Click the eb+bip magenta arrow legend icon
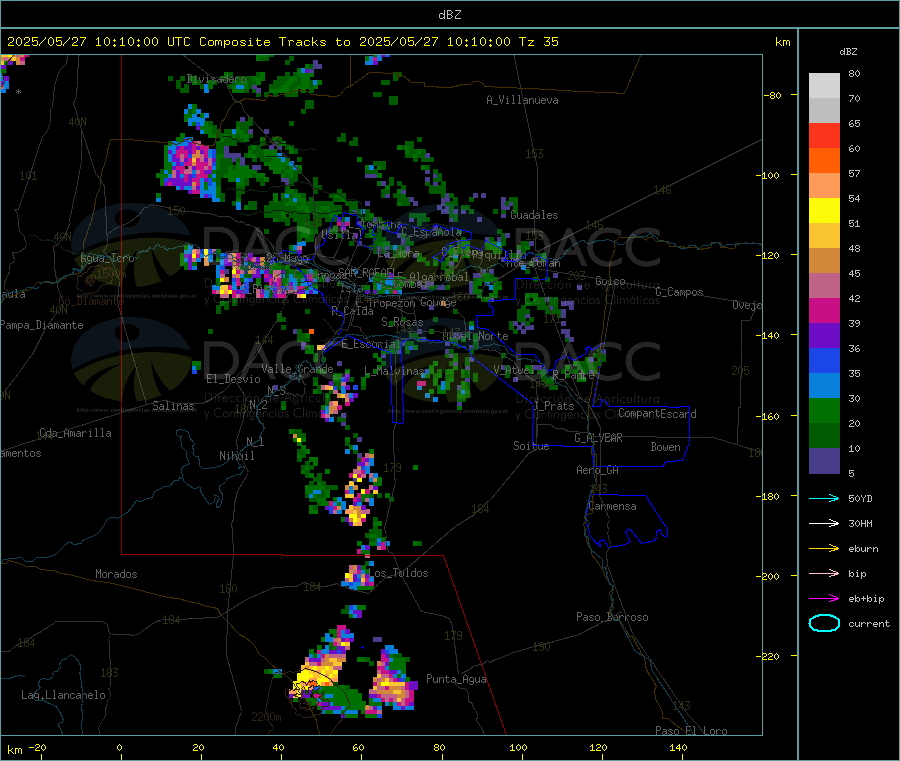The width and height of the screenshot is (900, 761). 824,599
